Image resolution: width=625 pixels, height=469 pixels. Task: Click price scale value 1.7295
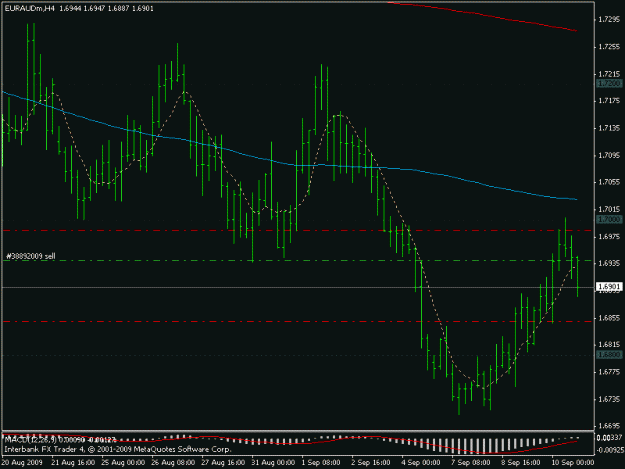pyautogui.click(x=609, y=19)
